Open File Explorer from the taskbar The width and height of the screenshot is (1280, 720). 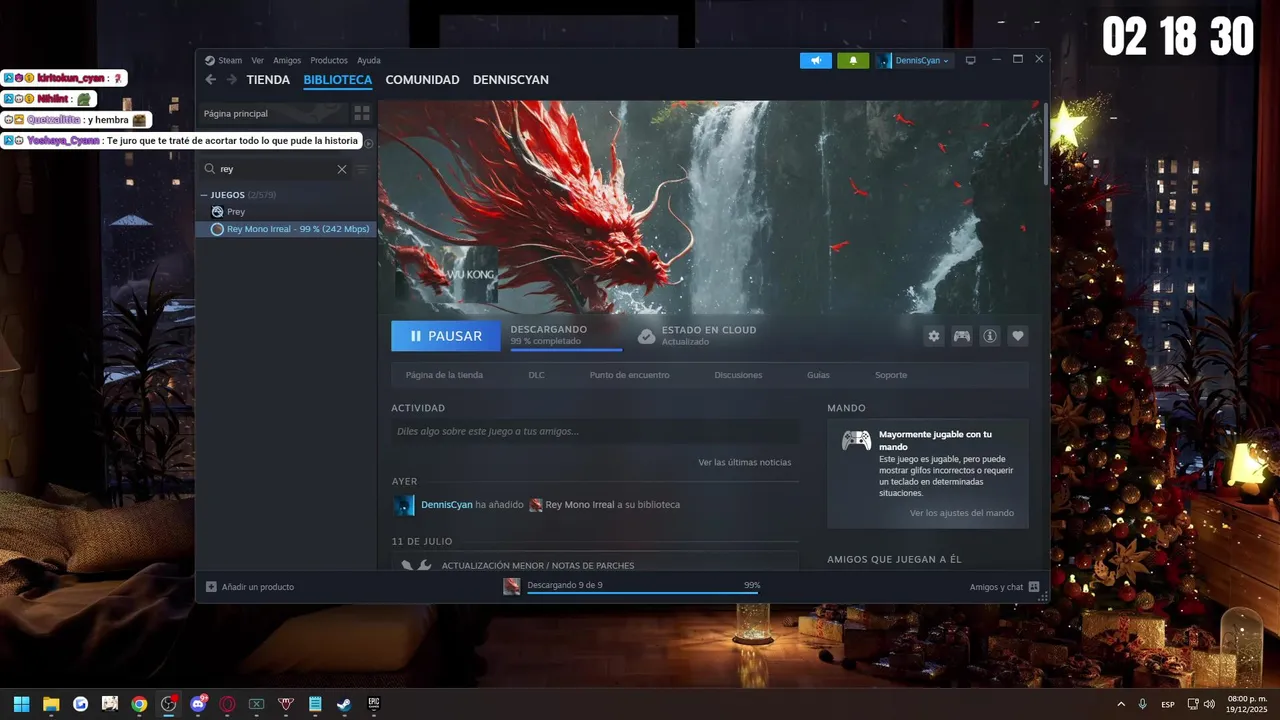pos(51,704)
